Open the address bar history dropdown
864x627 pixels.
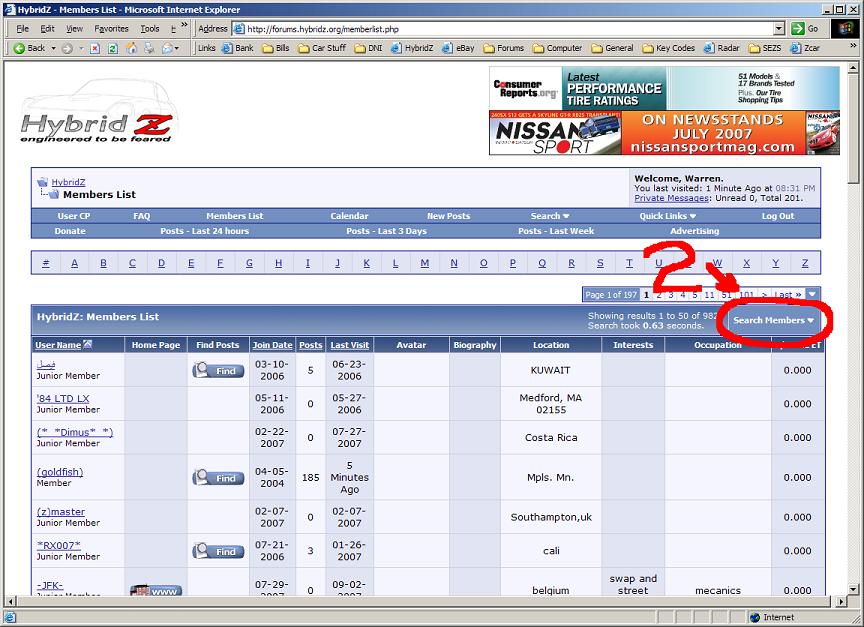(x=779, y=29)
